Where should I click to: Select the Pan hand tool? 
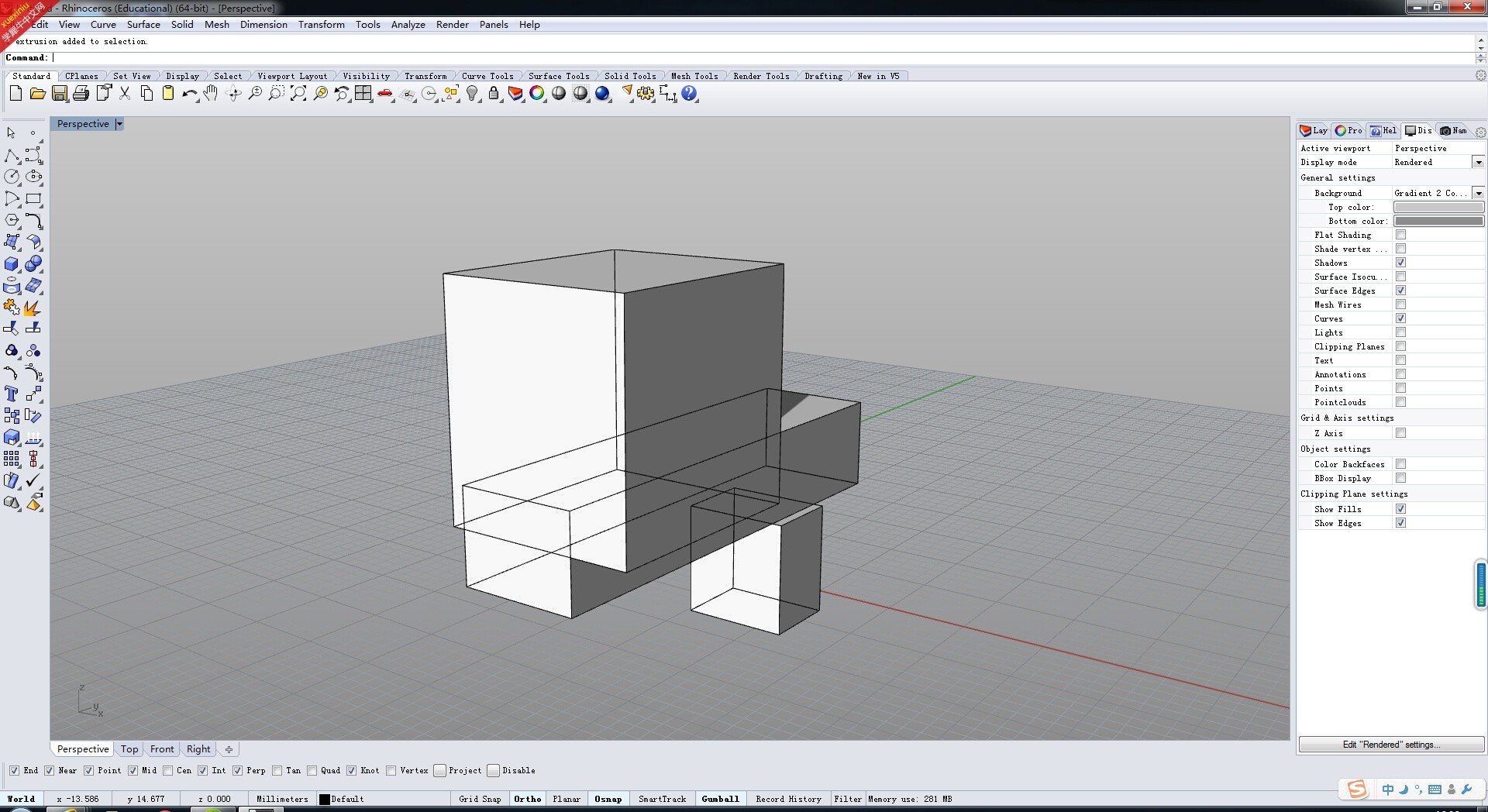[x=211, y=94]
